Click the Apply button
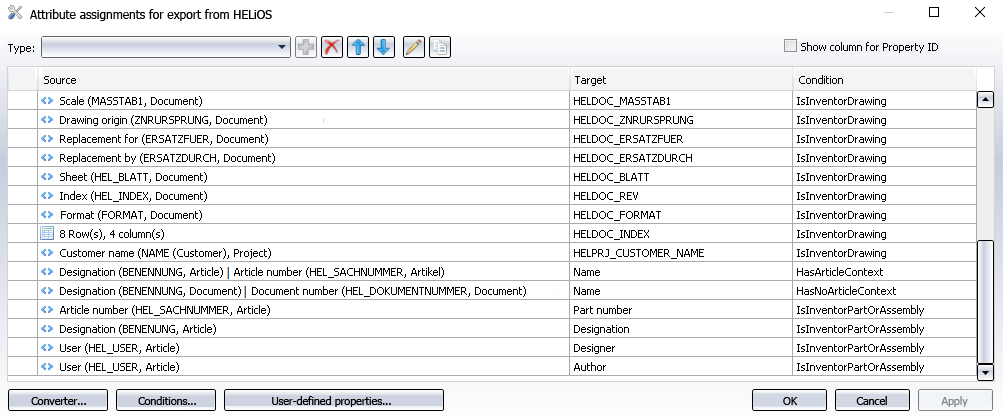 pos(954,401)
